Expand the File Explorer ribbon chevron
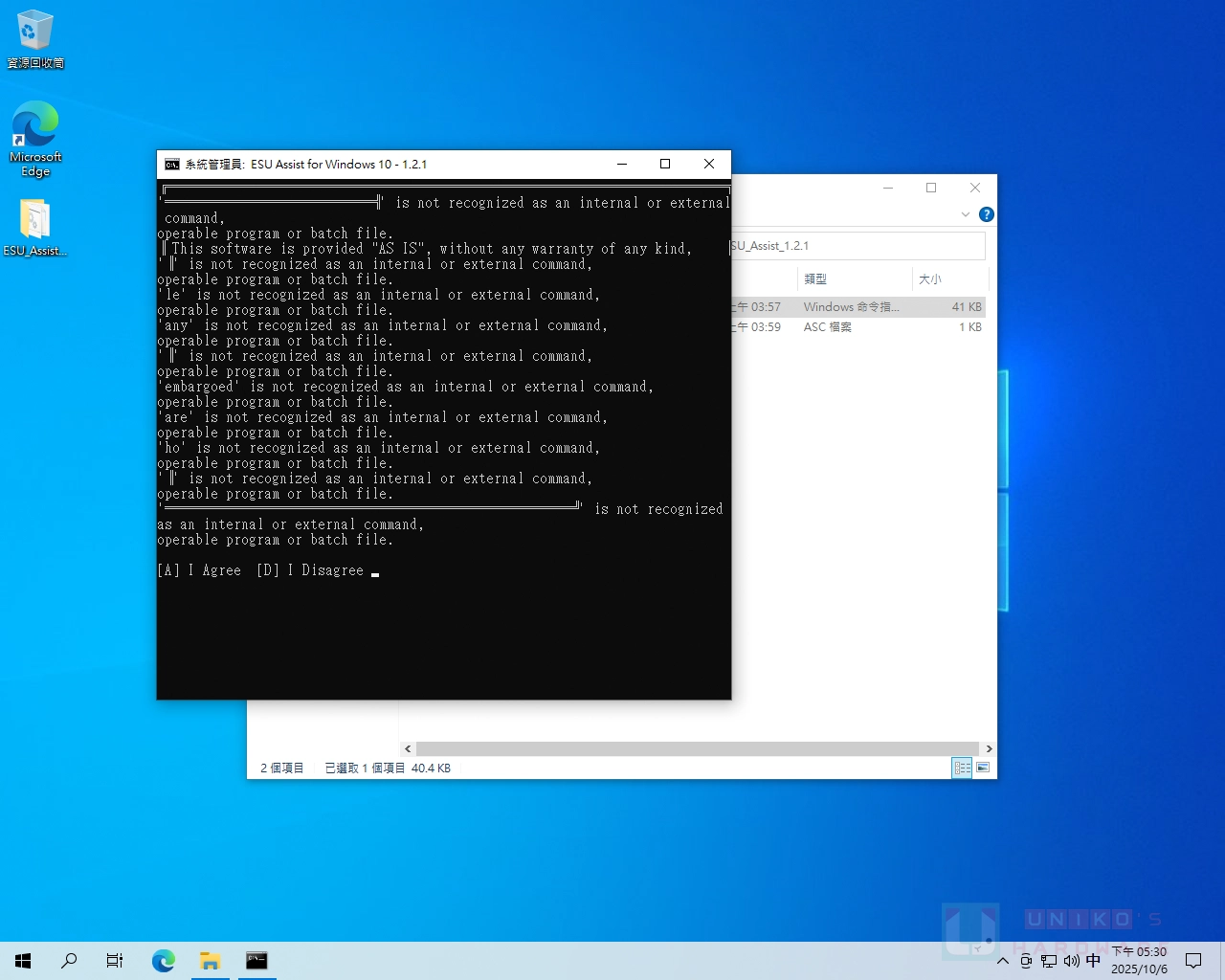 click(x=966, y=214)
